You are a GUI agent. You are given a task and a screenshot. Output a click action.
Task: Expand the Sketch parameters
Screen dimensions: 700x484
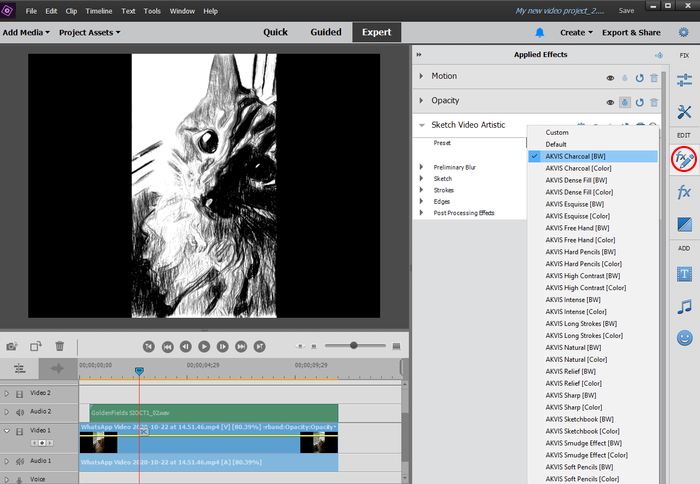pos(421,178)
